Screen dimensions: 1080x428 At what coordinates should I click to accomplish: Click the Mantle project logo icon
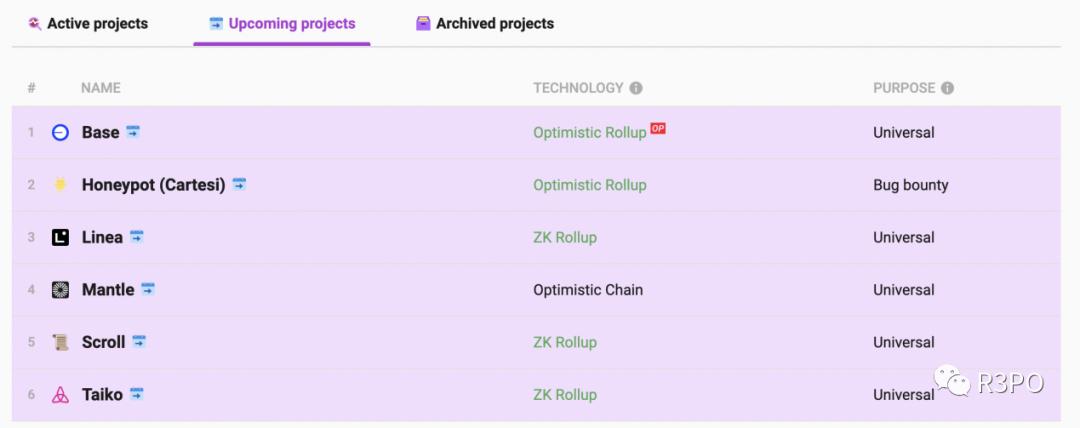pyautogui.click(x=60, y=290)
